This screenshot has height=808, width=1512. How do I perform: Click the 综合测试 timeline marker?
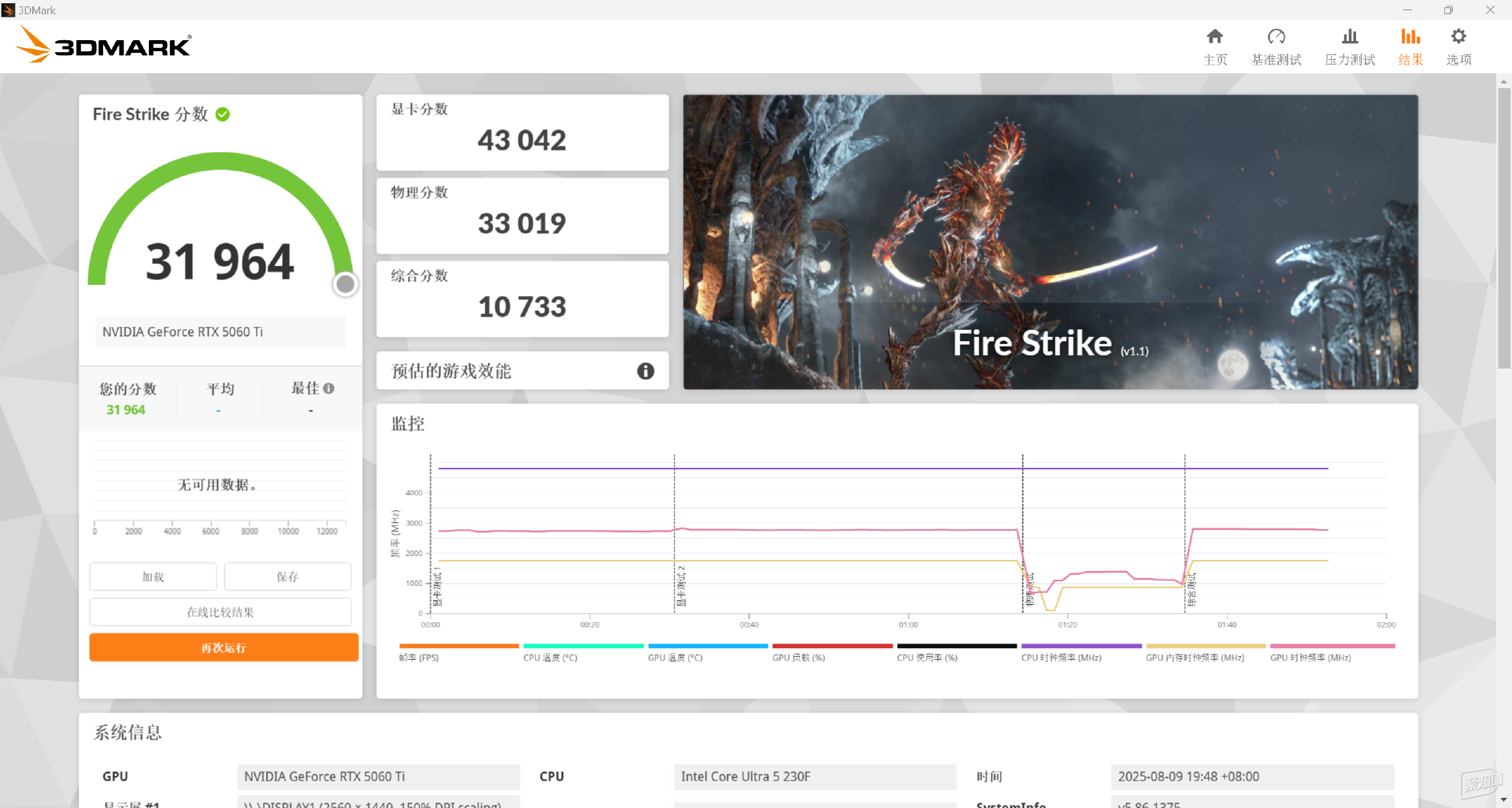(1192, 591)
